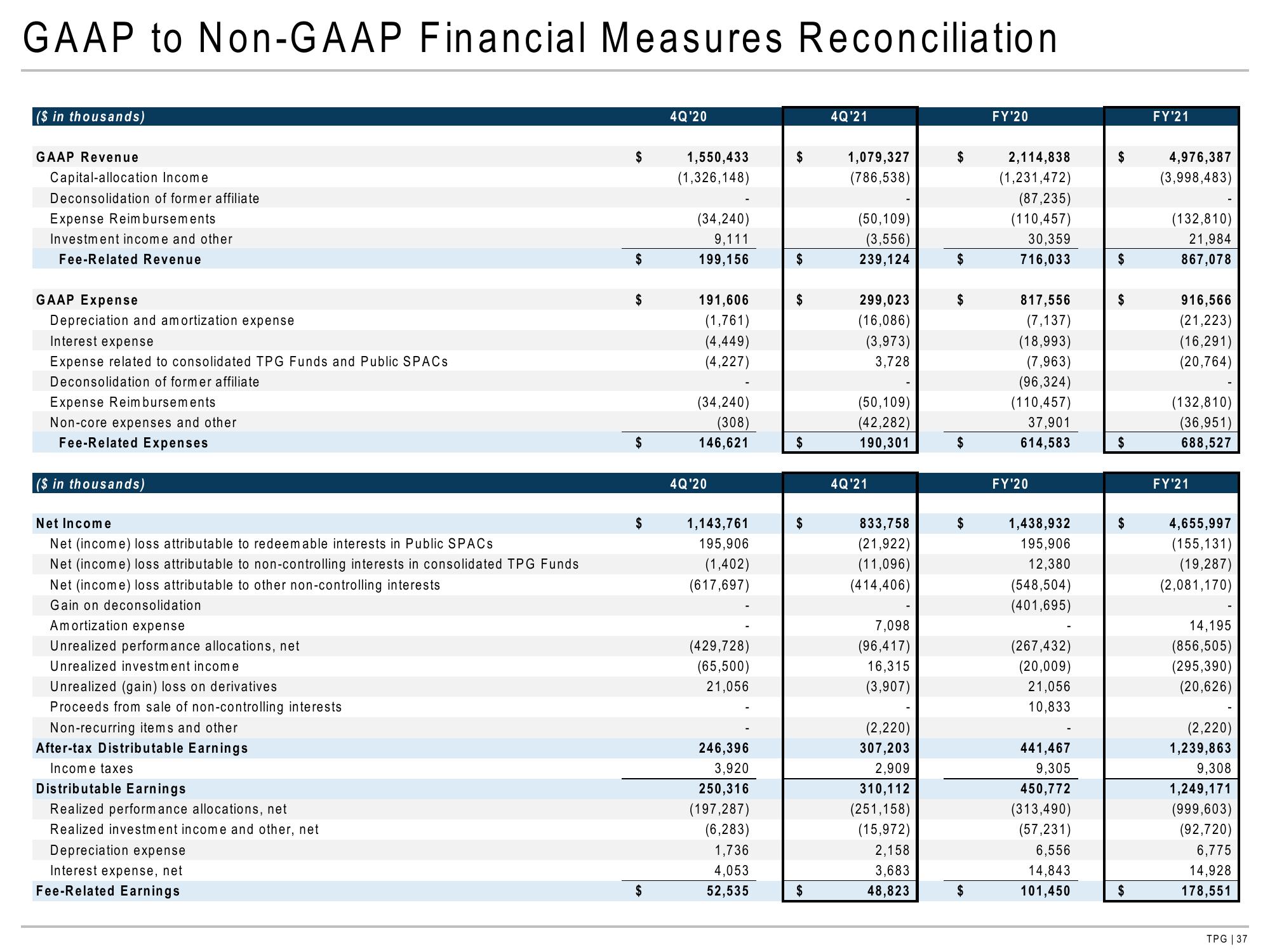1270x952 pixels.
Task: Select the 'Depreciation expense' row label
Action: click(118, 850)
